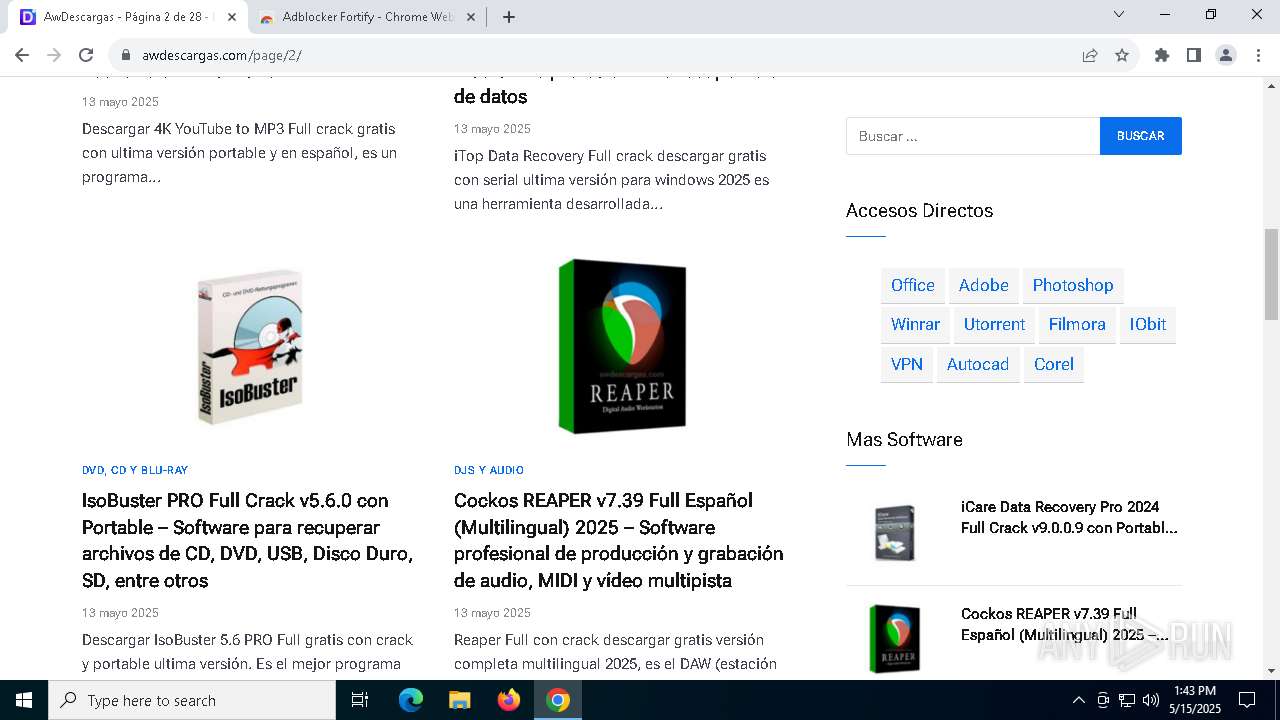Open the Photoshop shortcut tag
The height and width of the screenshot is (720, 1280).
click(x=1073, y=285)
